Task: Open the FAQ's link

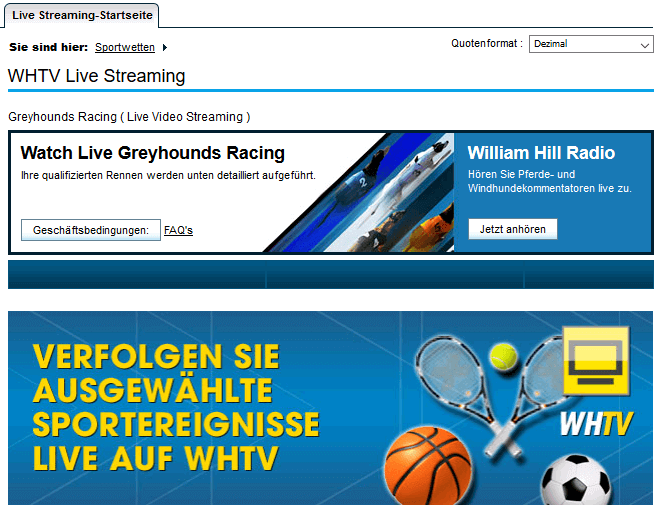Action: click(178, 230)
